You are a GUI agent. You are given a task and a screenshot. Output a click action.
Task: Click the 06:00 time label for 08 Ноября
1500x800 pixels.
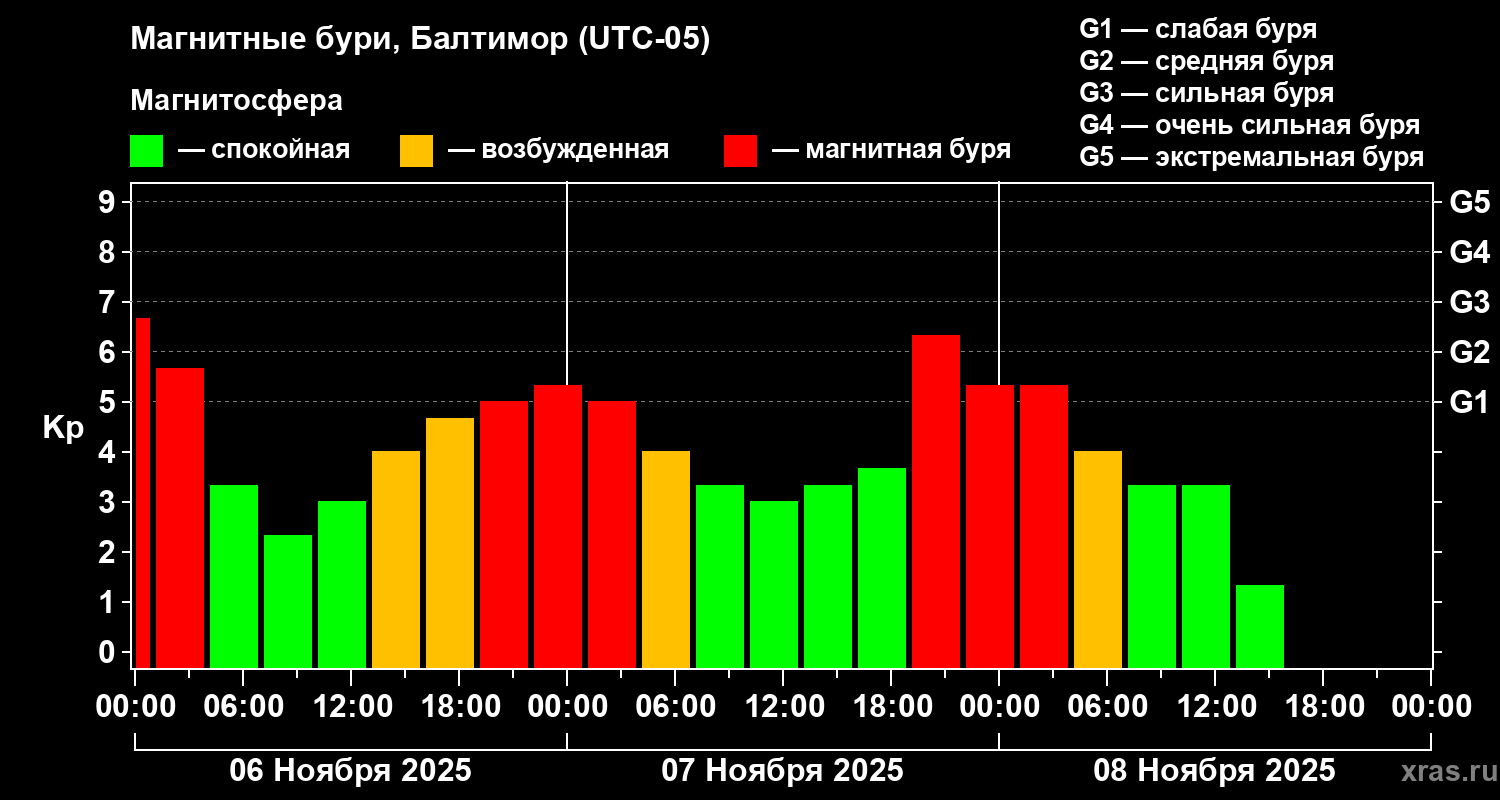[1107, 707]
